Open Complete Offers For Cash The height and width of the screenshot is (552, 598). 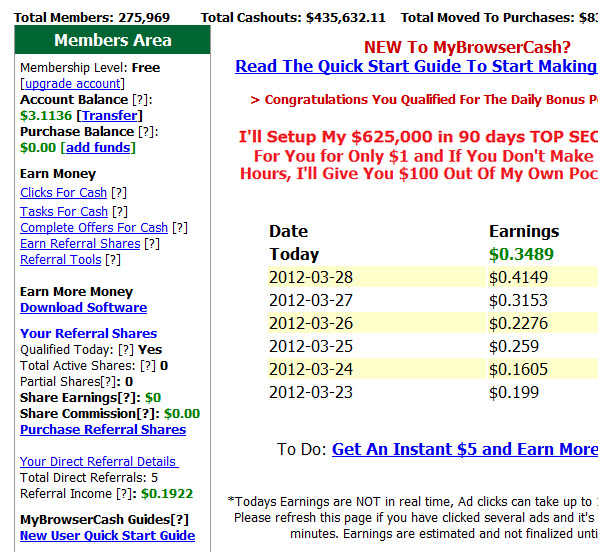tap(94, 227)
